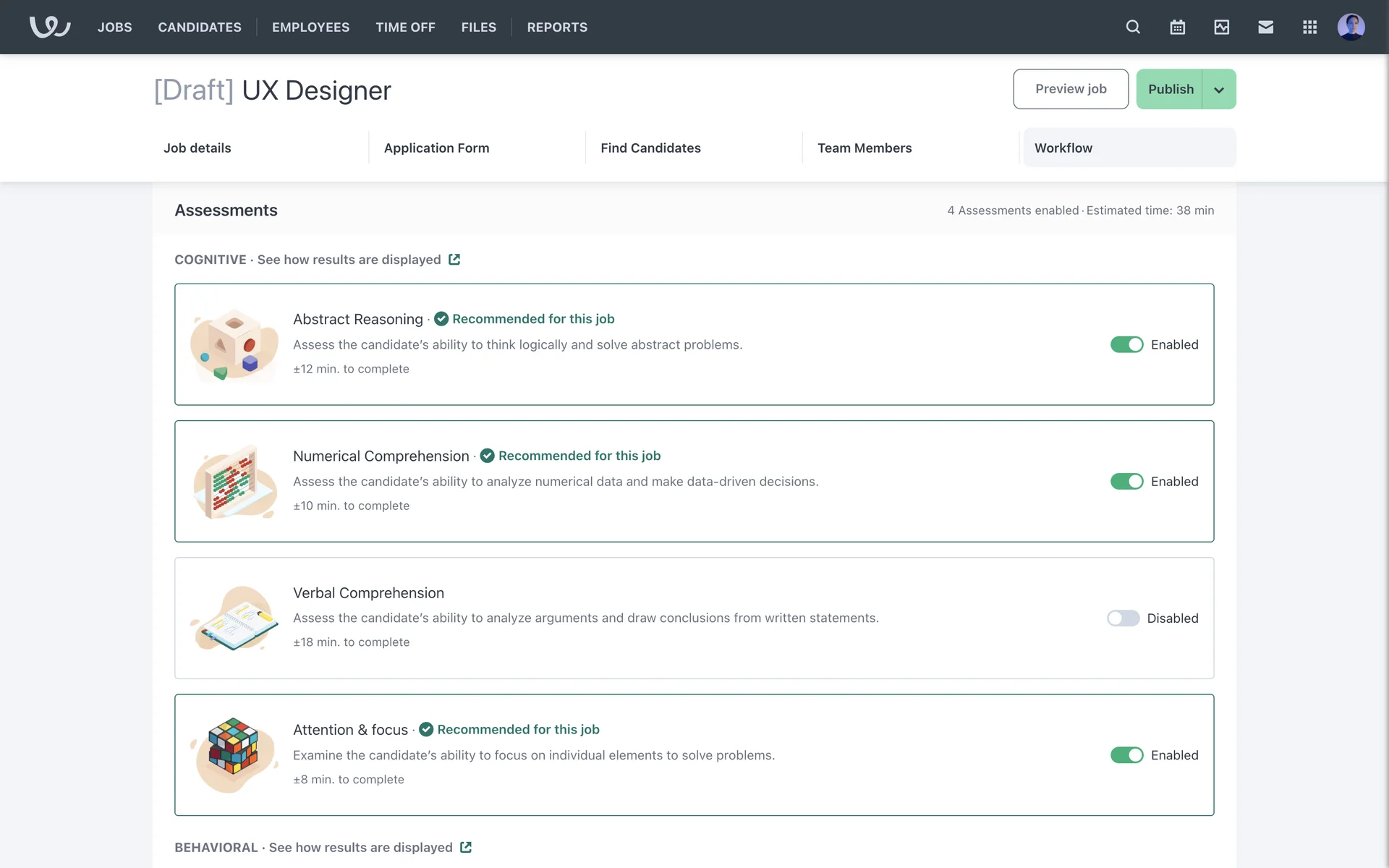Open Cognitive results external link icon
The height and width of the screenshot is (868, 1389).
454,259
